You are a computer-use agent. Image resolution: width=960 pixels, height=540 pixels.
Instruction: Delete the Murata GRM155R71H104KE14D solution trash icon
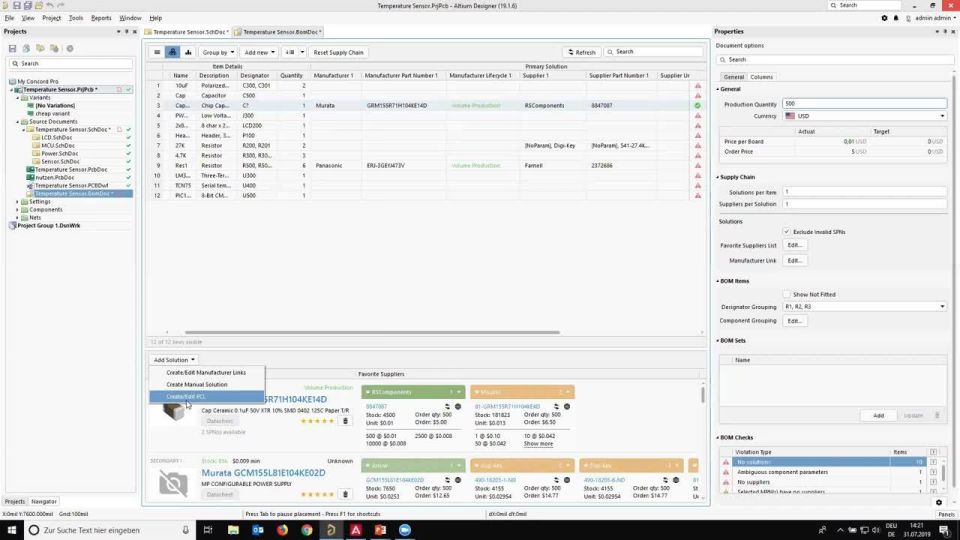pos(345,421)
